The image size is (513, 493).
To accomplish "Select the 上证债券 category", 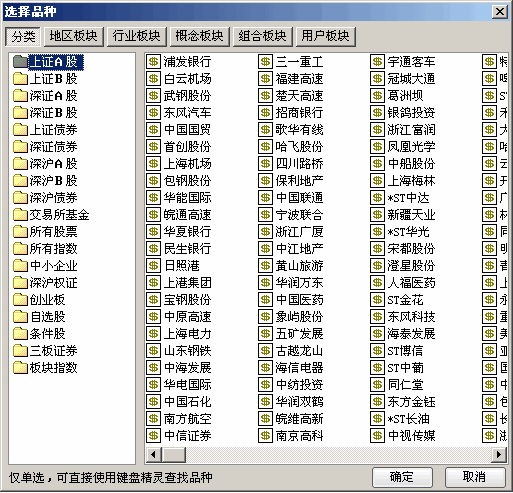I will (53, 130).
